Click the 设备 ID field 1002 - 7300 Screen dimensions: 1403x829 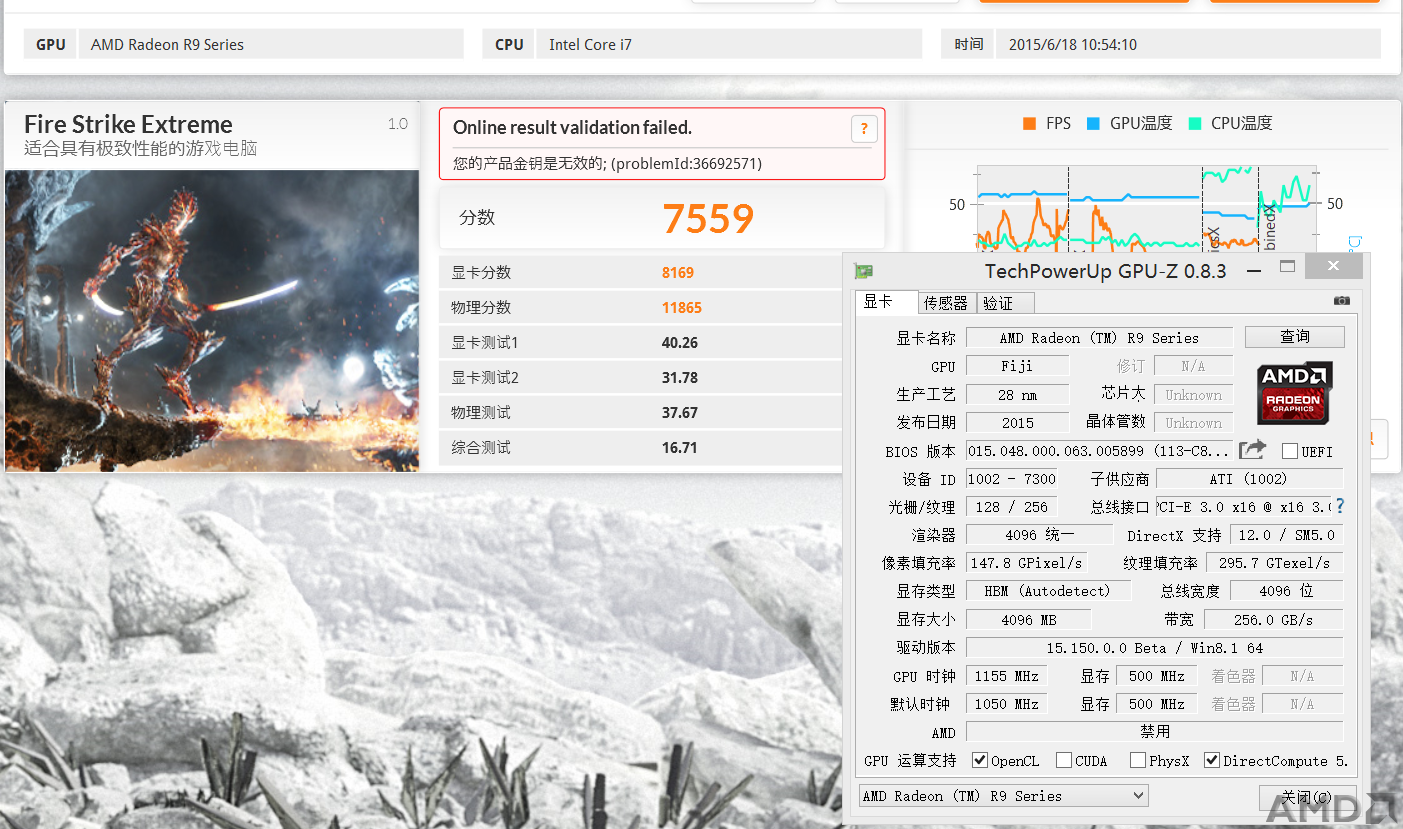[1011, 479]
